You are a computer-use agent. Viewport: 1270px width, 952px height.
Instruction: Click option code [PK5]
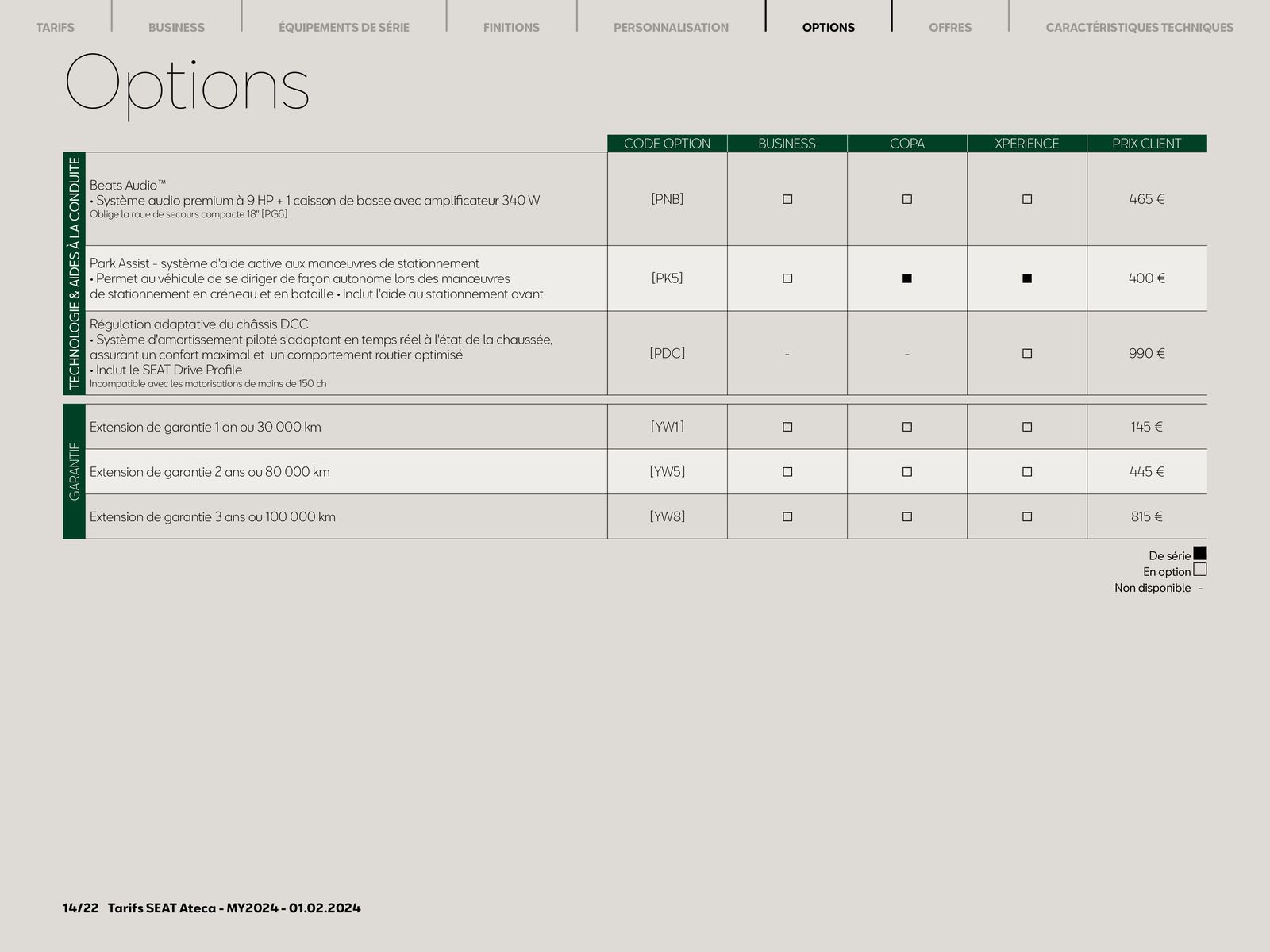coord(668,278)
